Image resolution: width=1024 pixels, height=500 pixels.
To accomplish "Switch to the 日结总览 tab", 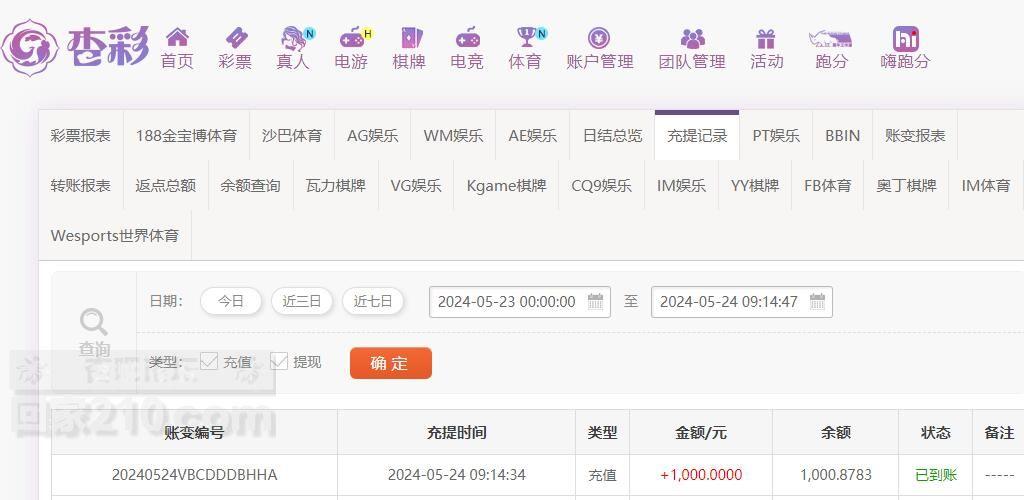I will tap(613, 136).
